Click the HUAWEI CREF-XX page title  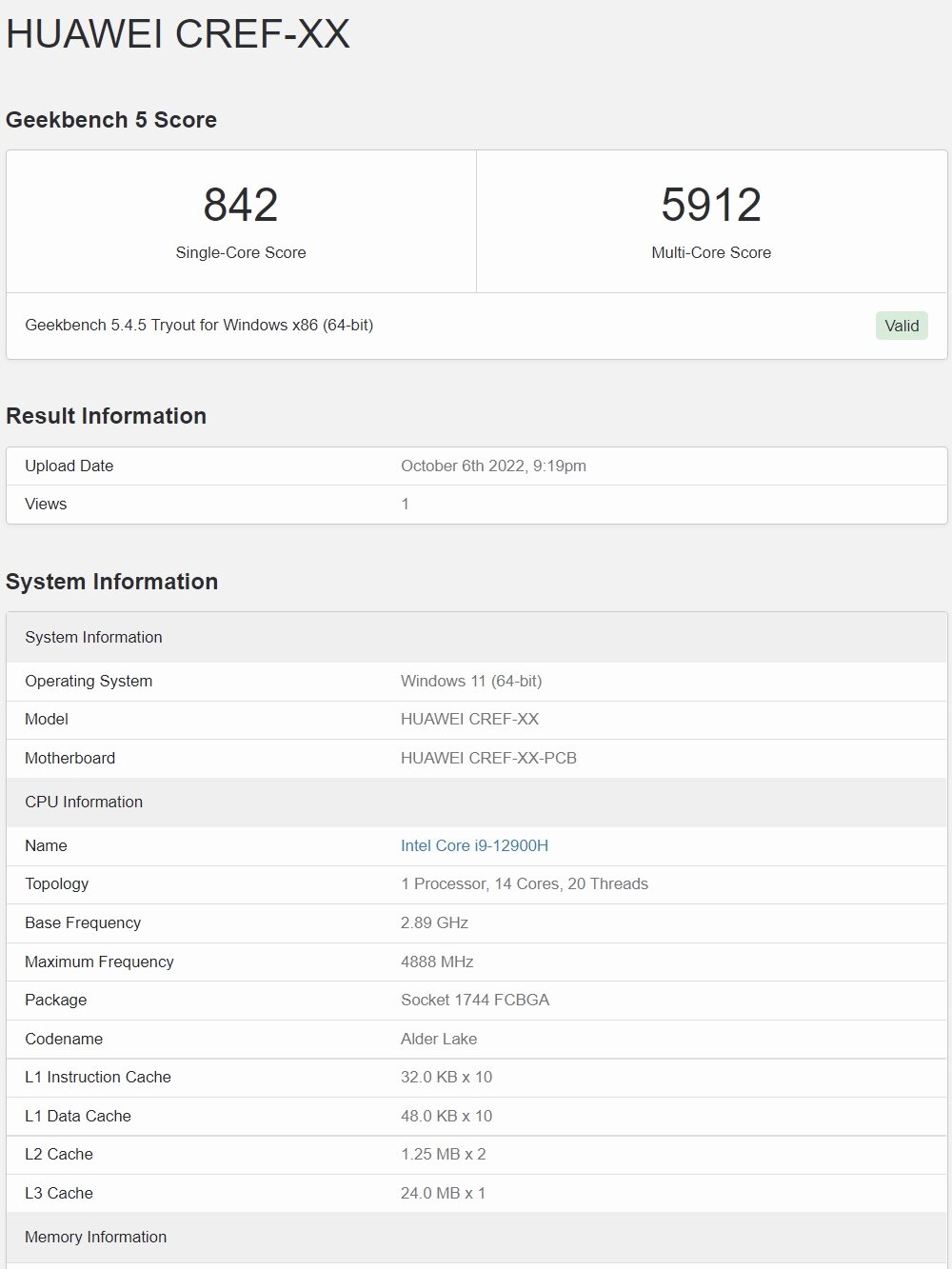click(178, 33)
